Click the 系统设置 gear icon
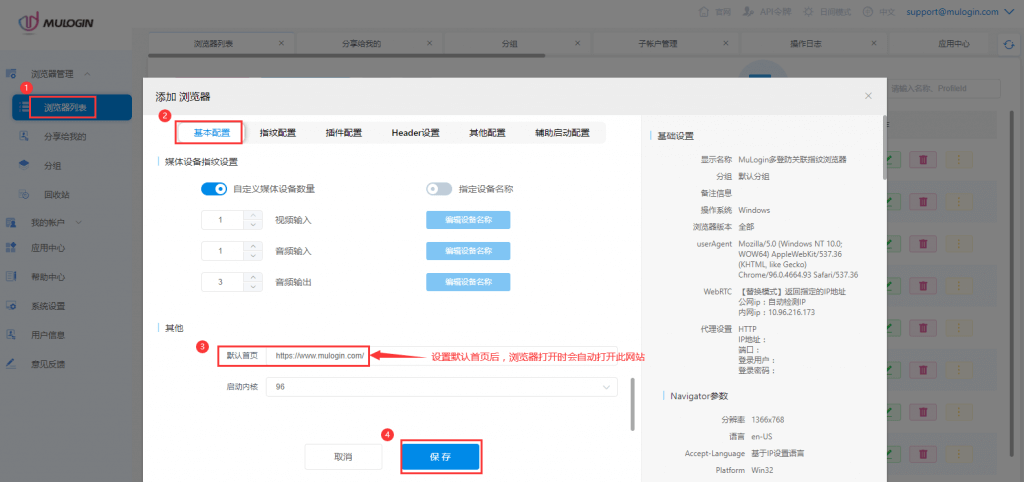1024x482 pixels. pos(11,306)
